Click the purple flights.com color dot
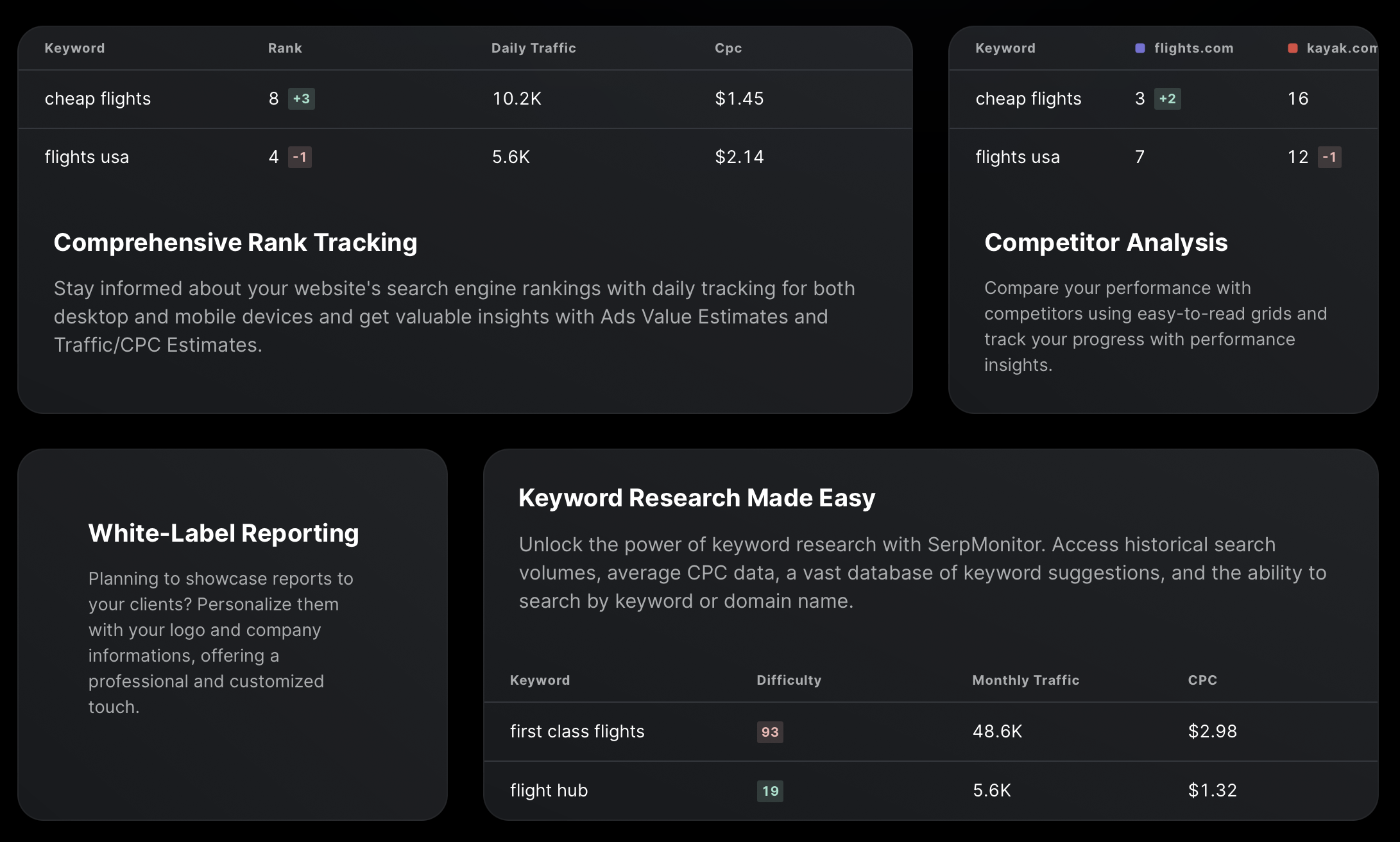Image resolution: width=1400 pixels, height=842 pixels. pyautogui.click(x=1140, y=48)
